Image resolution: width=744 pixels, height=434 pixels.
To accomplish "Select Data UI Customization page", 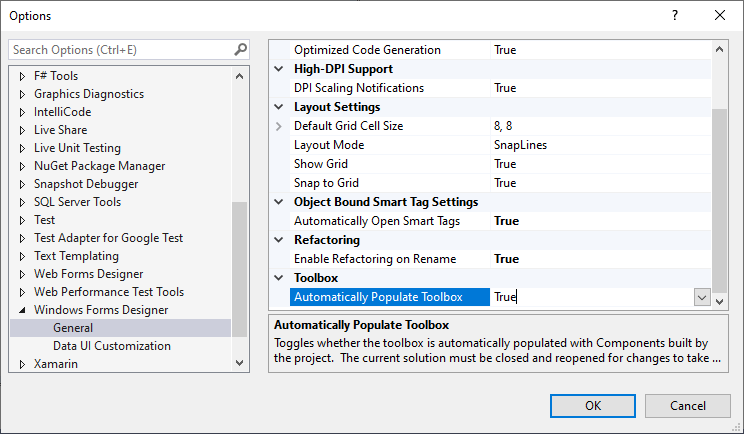I will [x=112, y=346].
